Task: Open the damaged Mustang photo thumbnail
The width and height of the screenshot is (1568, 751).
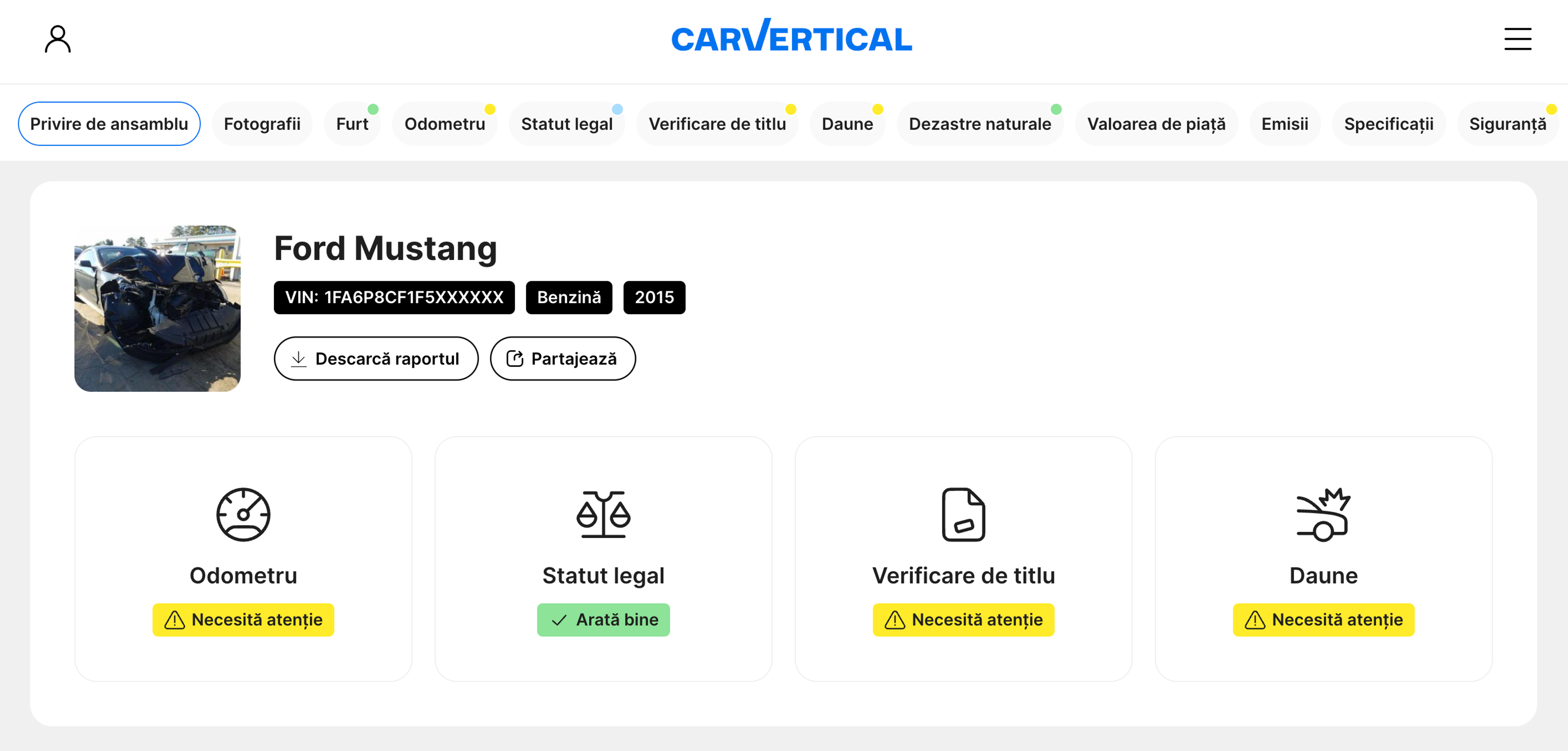Action: coord(157,309)
